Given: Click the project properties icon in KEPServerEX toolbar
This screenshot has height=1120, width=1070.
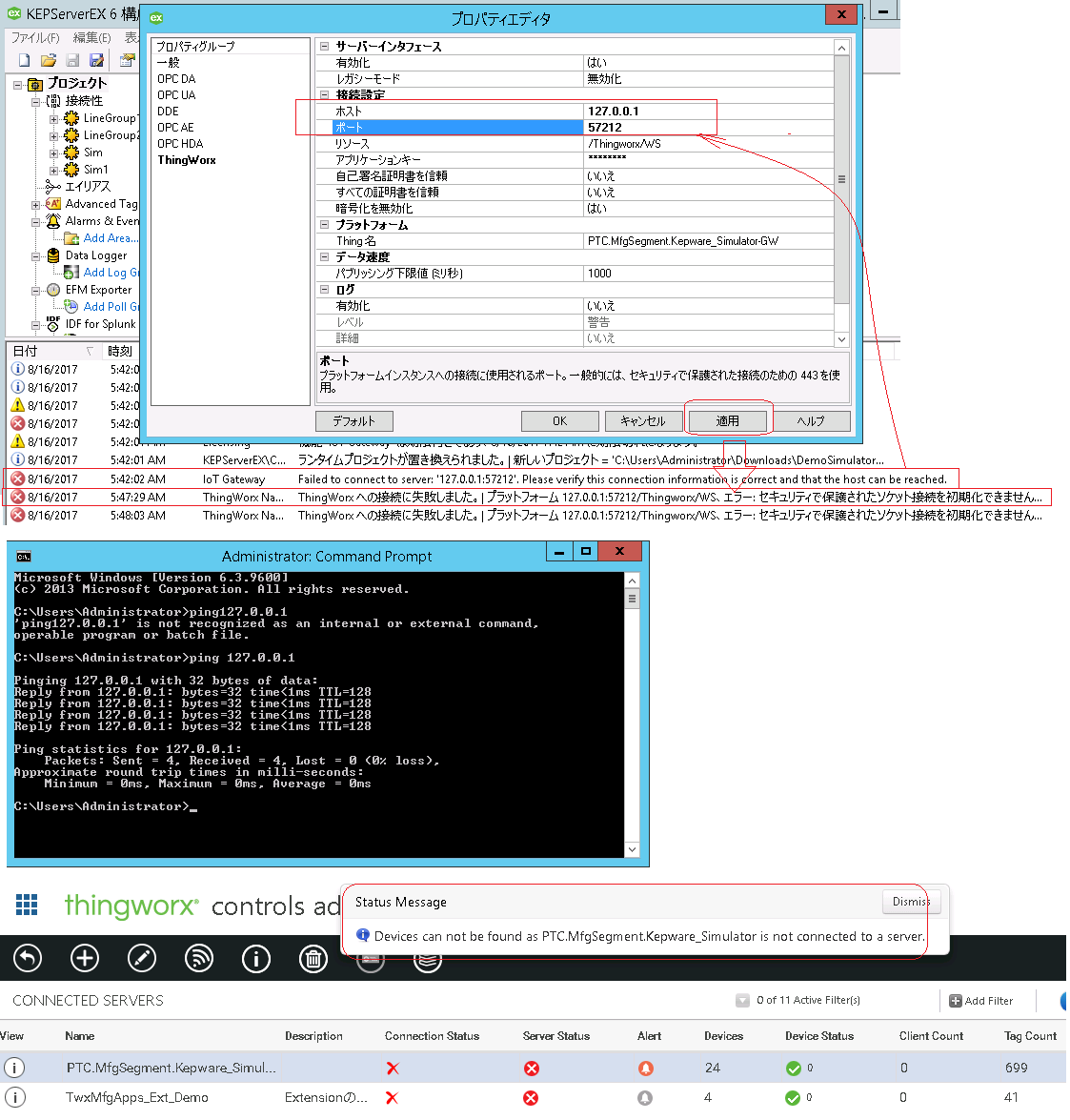Looking at the screenshot, I should coord(127,60).
